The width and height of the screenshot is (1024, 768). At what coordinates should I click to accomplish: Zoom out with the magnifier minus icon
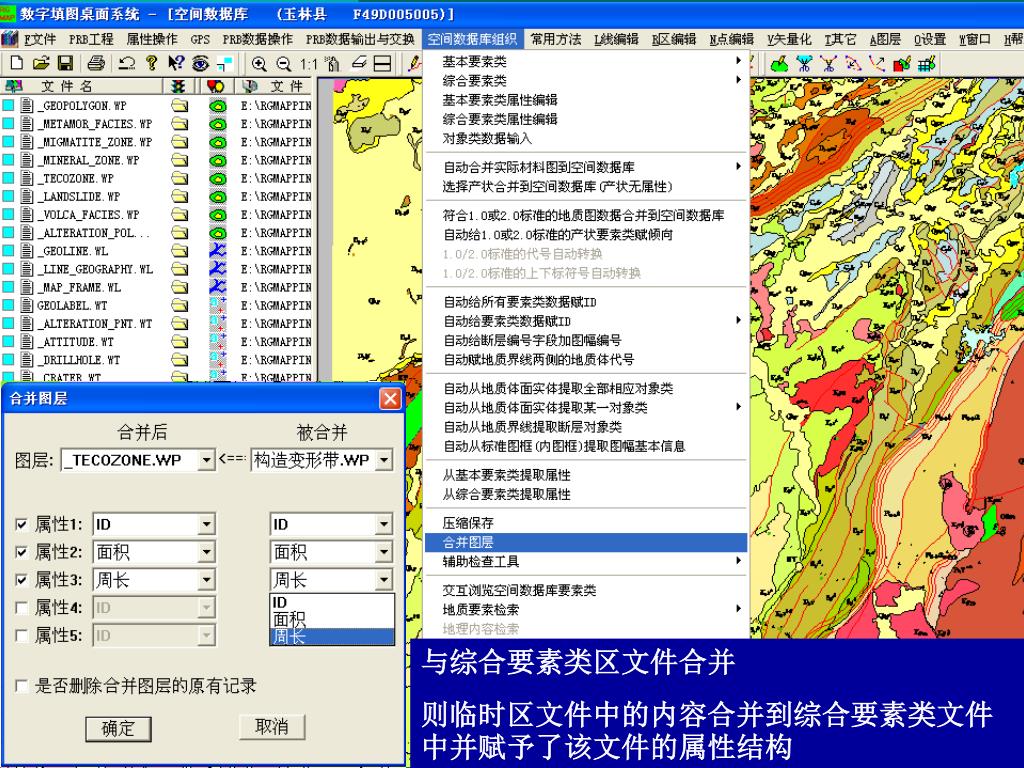[x=283, y=63]
